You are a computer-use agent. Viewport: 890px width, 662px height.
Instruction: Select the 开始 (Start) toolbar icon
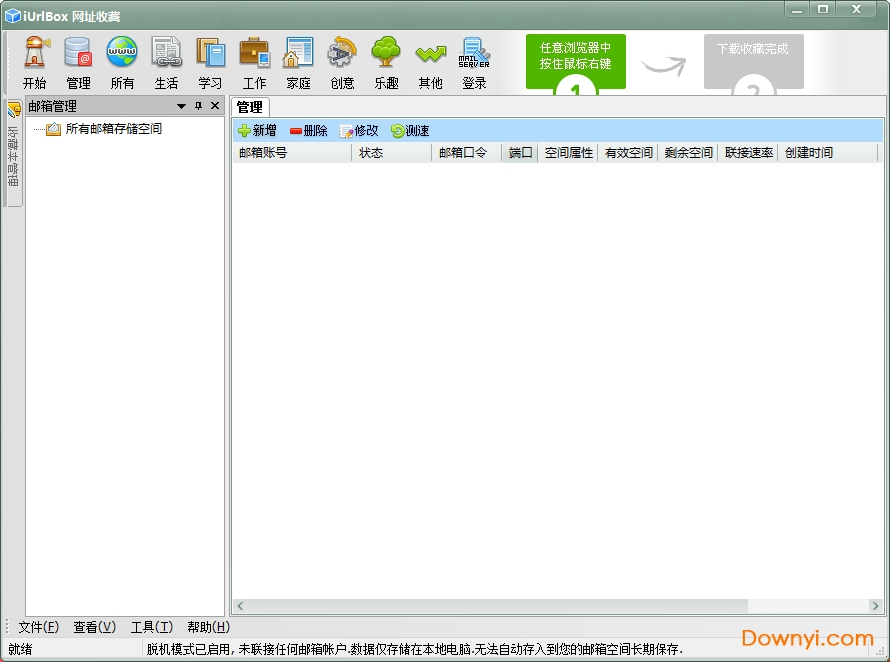point(35,60)
